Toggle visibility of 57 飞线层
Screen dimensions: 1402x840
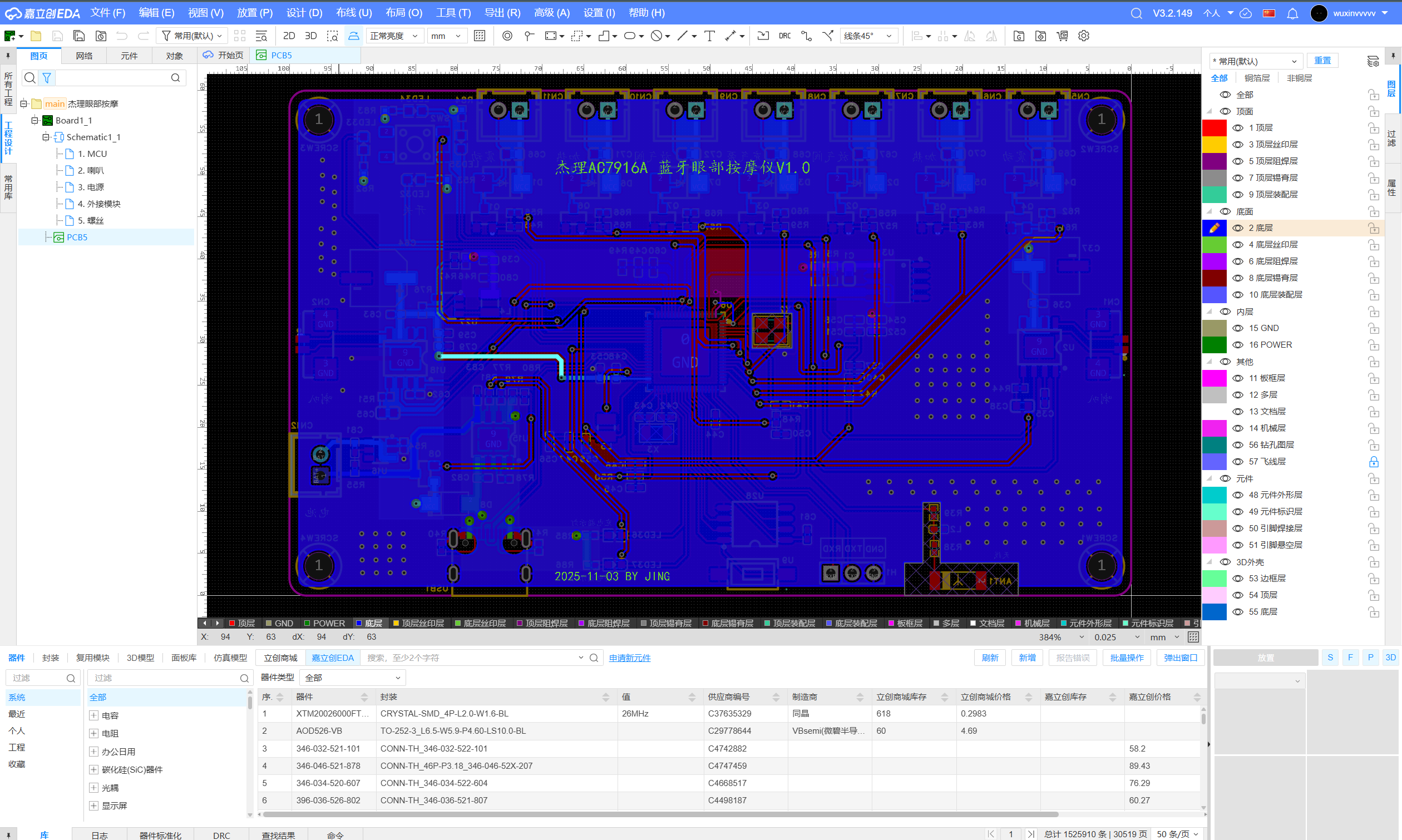point(1238,461)
